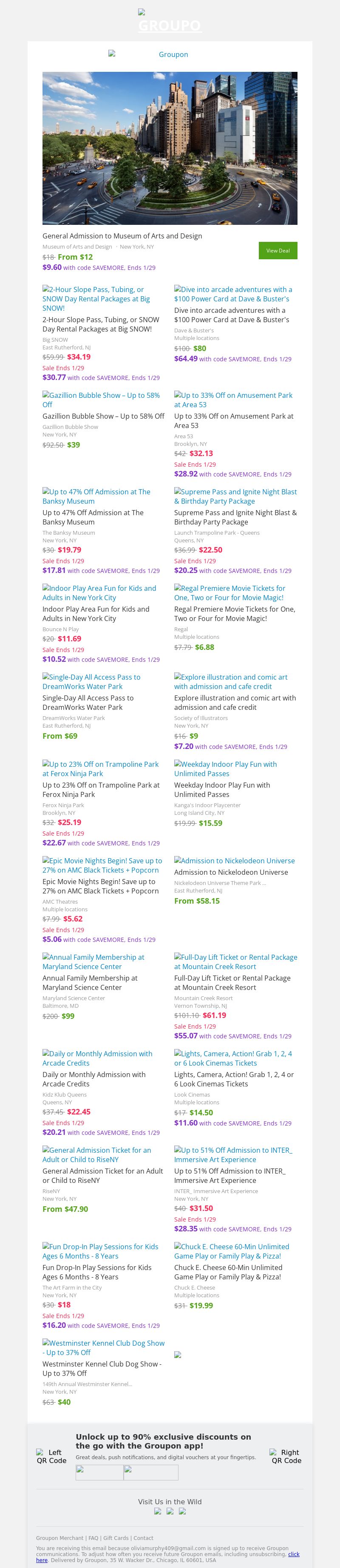340x1568 pixels.
Task: Click the right app store badge
Action: (x=151, y=1472)
